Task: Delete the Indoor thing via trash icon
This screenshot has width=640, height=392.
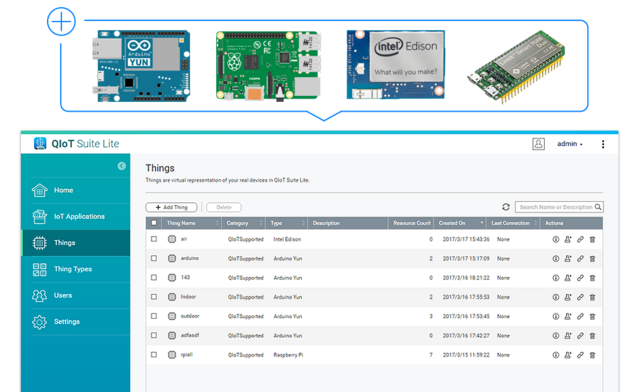Action: (592, 297)
